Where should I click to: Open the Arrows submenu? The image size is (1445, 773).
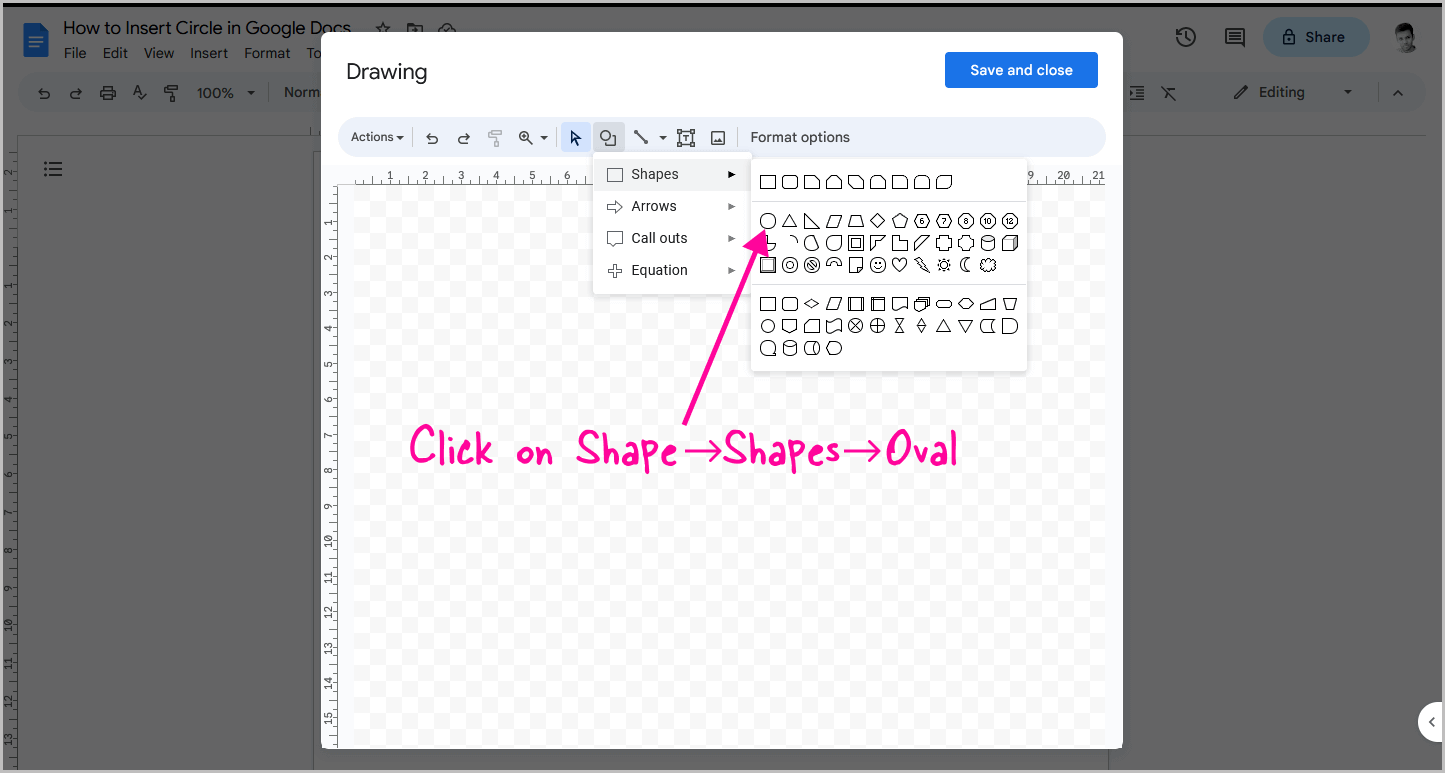pos(672,206)
